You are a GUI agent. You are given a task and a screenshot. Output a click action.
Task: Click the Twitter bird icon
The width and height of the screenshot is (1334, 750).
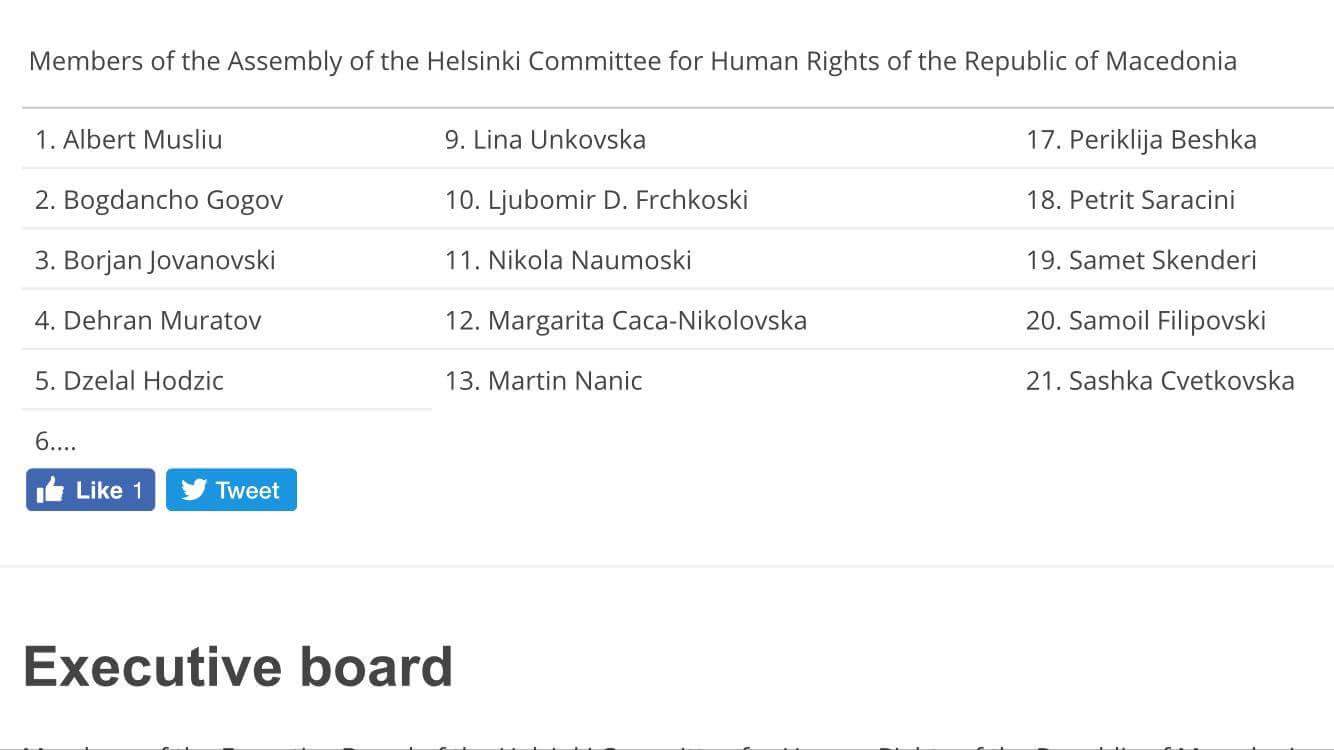click(193, 490)
